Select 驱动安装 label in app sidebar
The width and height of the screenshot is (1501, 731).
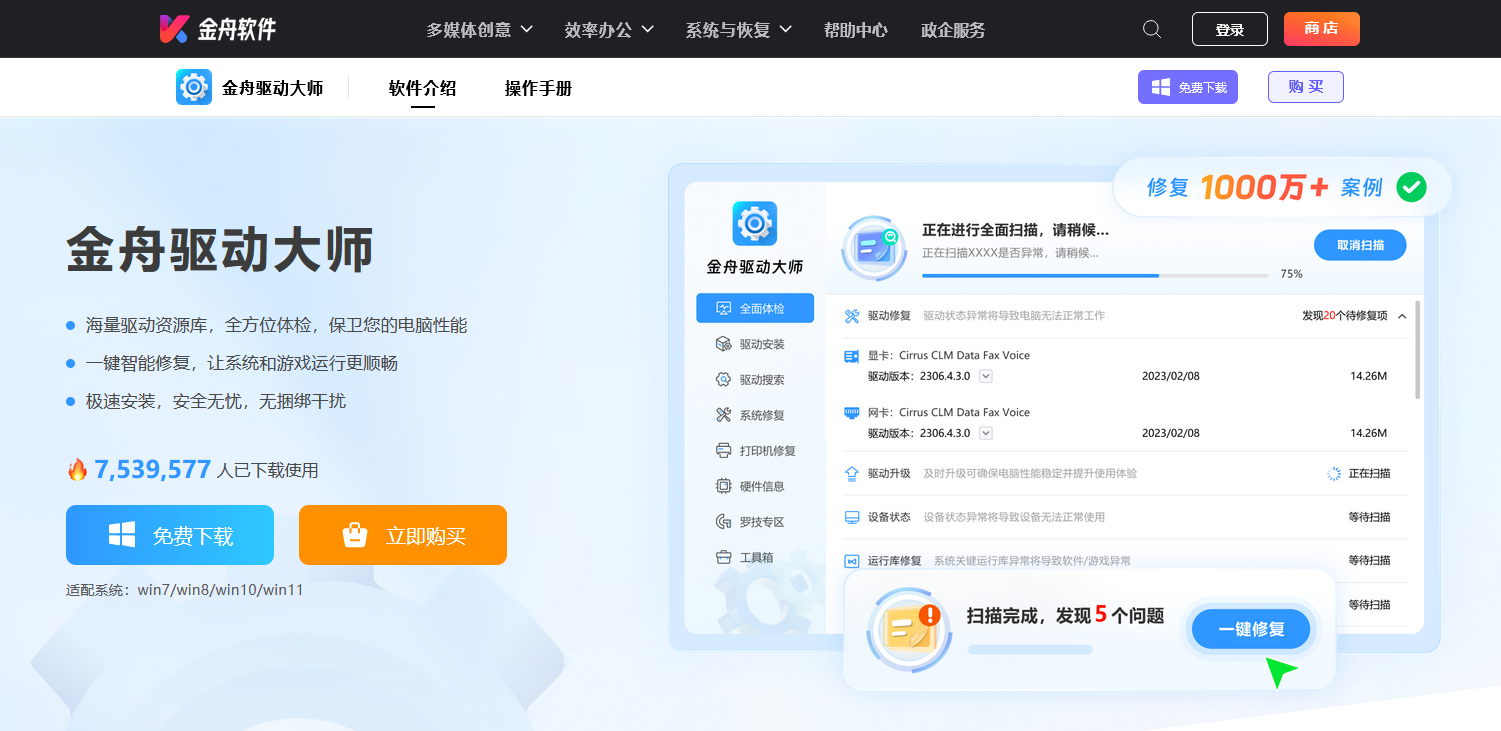coord(762,345)
